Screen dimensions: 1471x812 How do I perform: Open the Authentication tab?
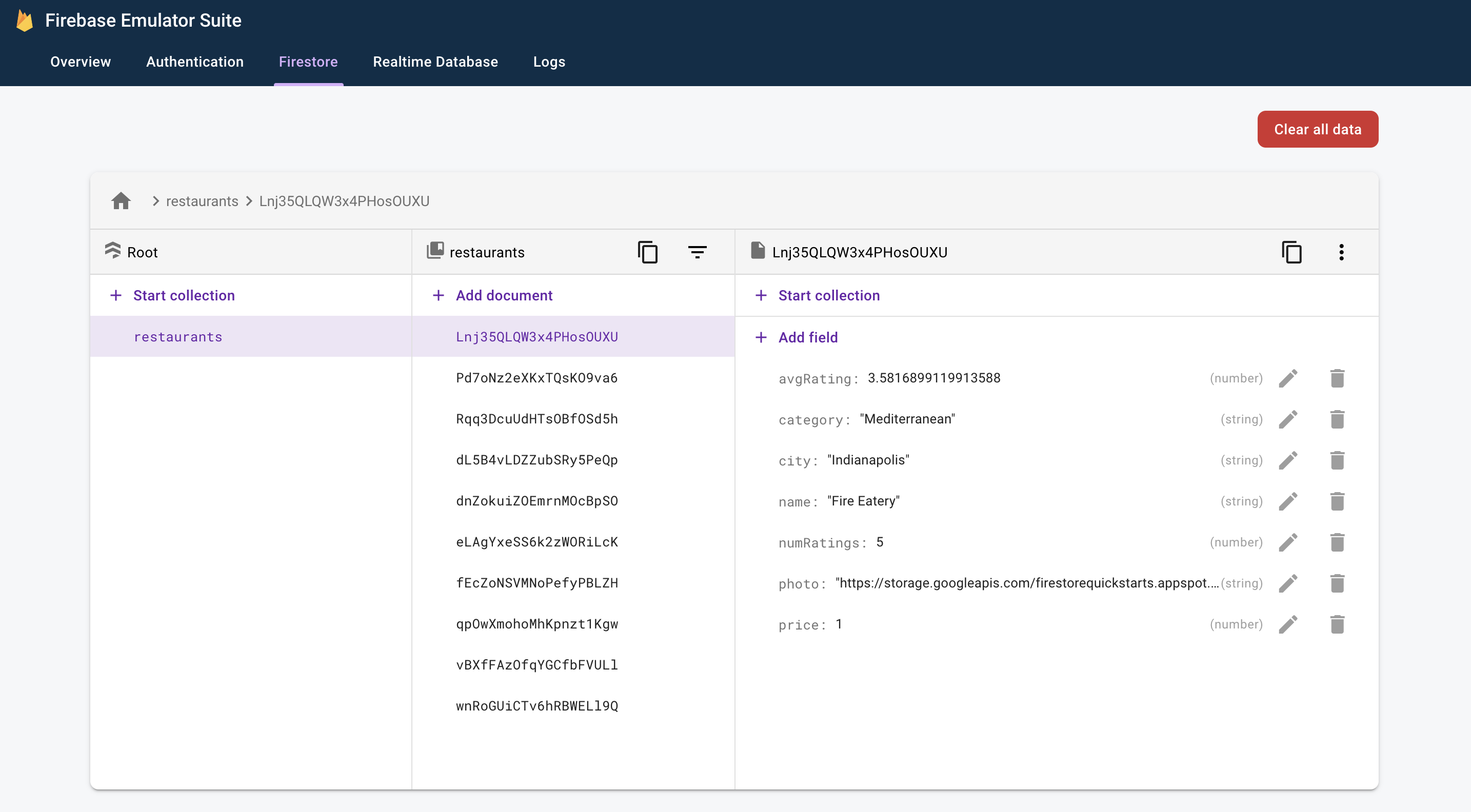coord(194,61)
